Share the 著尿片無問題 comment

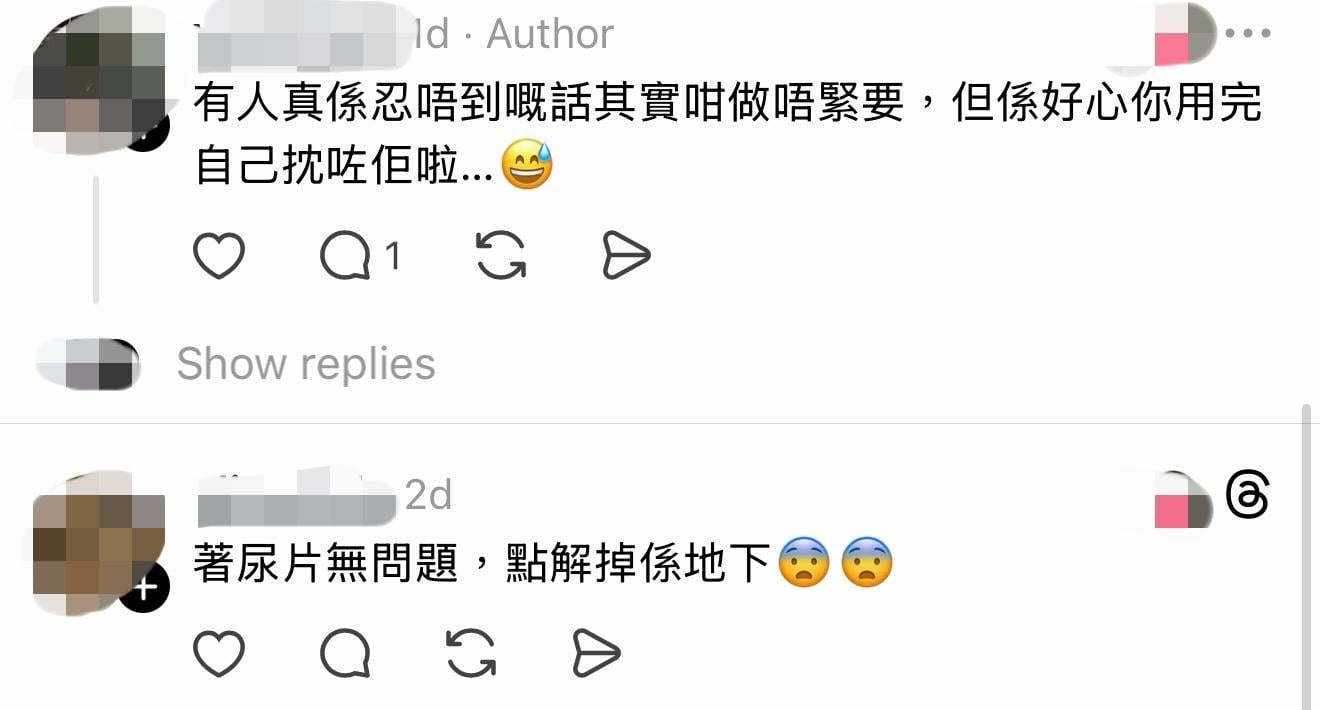point(597,654)
